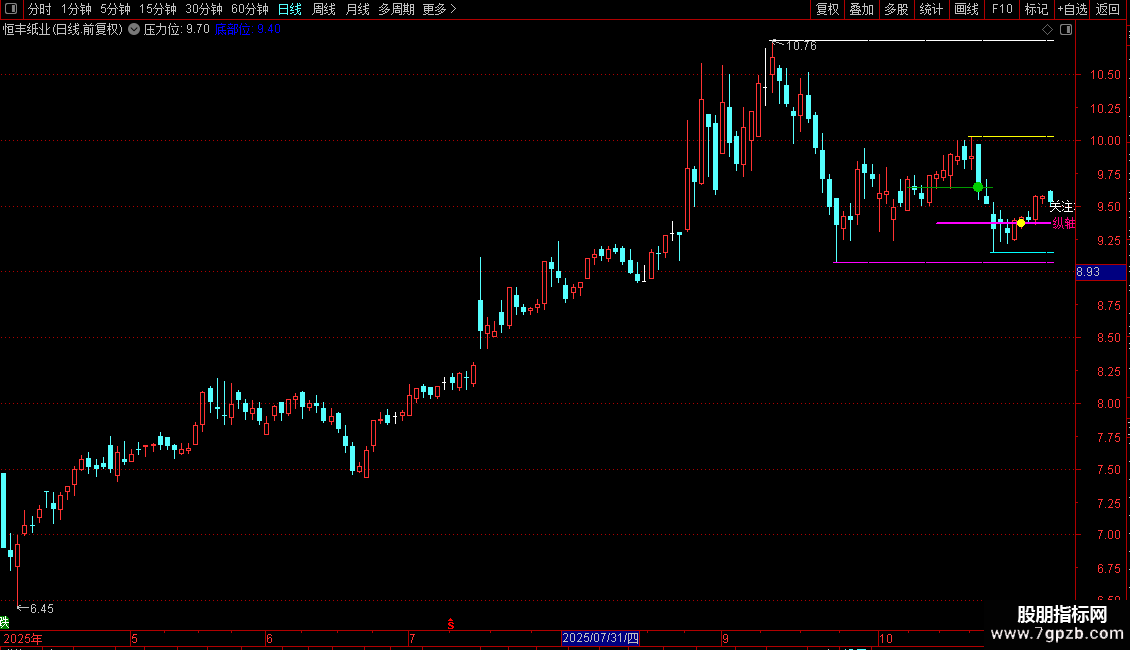Select the 60分钟 period tab

(x=250, y=9)
